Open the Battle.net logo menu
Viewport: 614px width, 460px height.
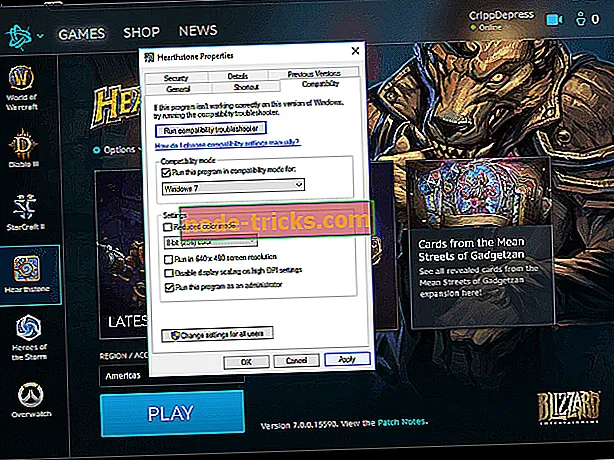pos(18,36)
